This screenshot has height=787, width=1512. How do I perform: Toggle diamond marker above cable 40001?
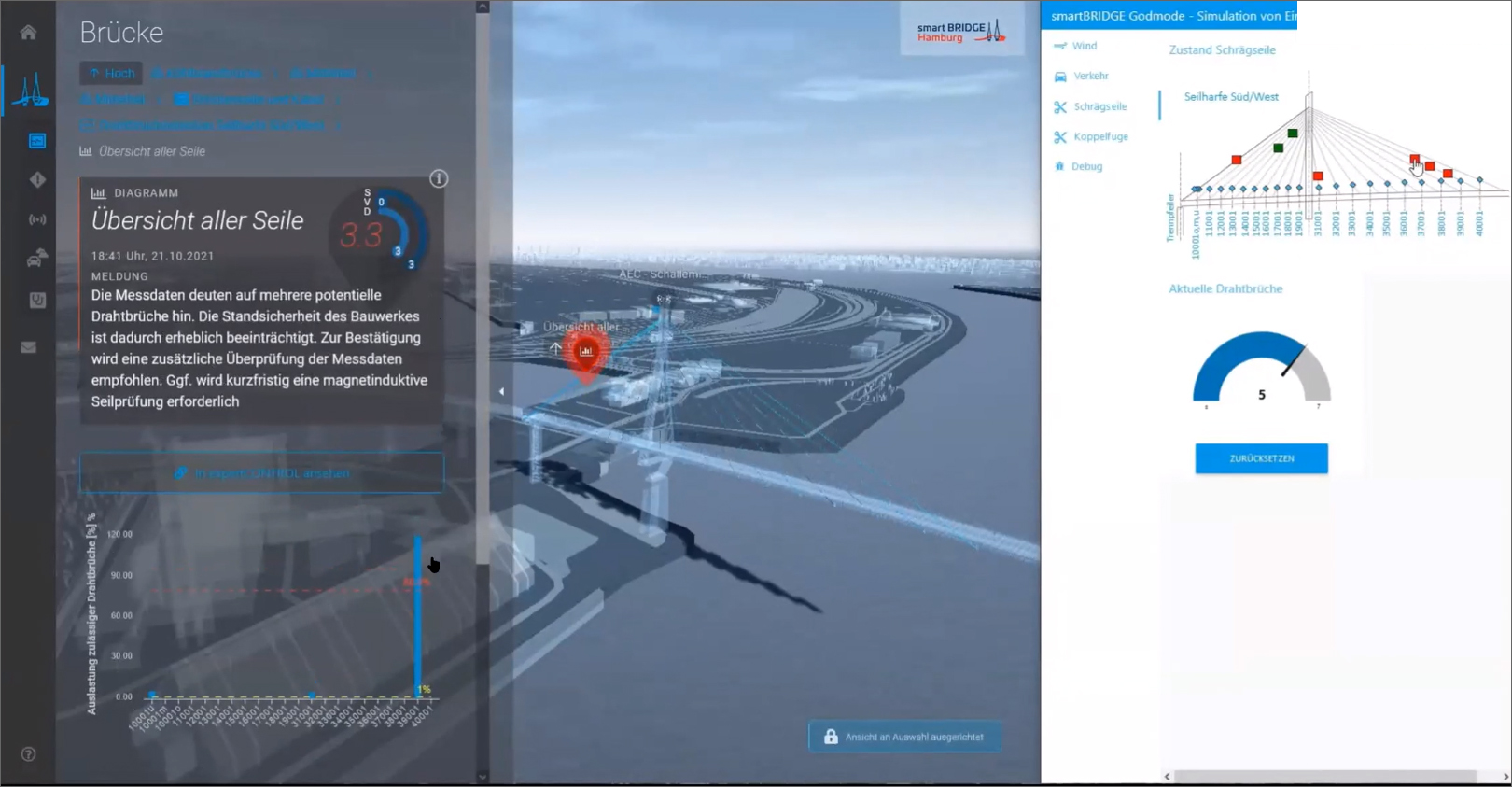(1479, 179)
